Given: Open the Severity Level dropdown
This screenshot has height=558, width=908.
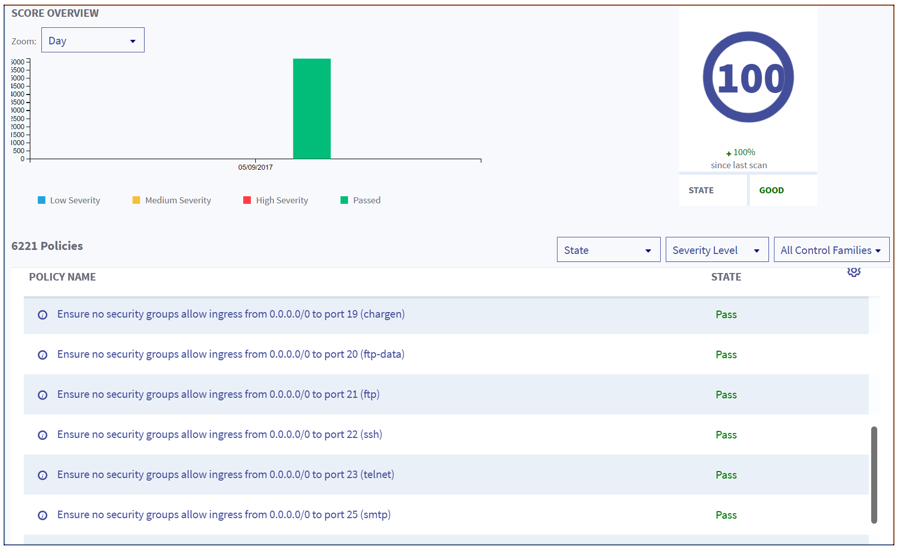Looking at the screenshot, I should coord(716,250).
